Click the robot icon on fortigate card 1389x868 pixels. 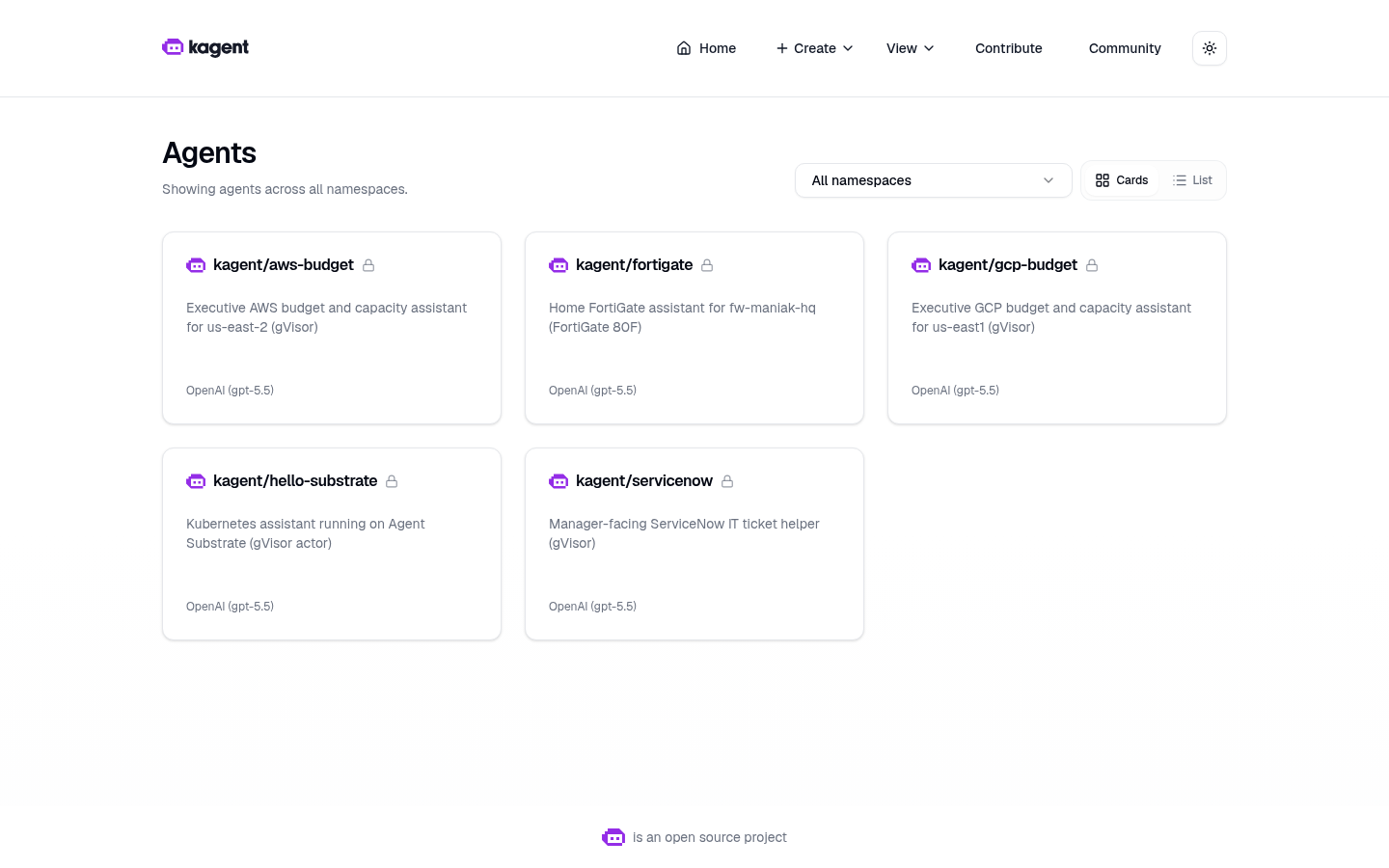pyautogui.click(x=558, y=265)
